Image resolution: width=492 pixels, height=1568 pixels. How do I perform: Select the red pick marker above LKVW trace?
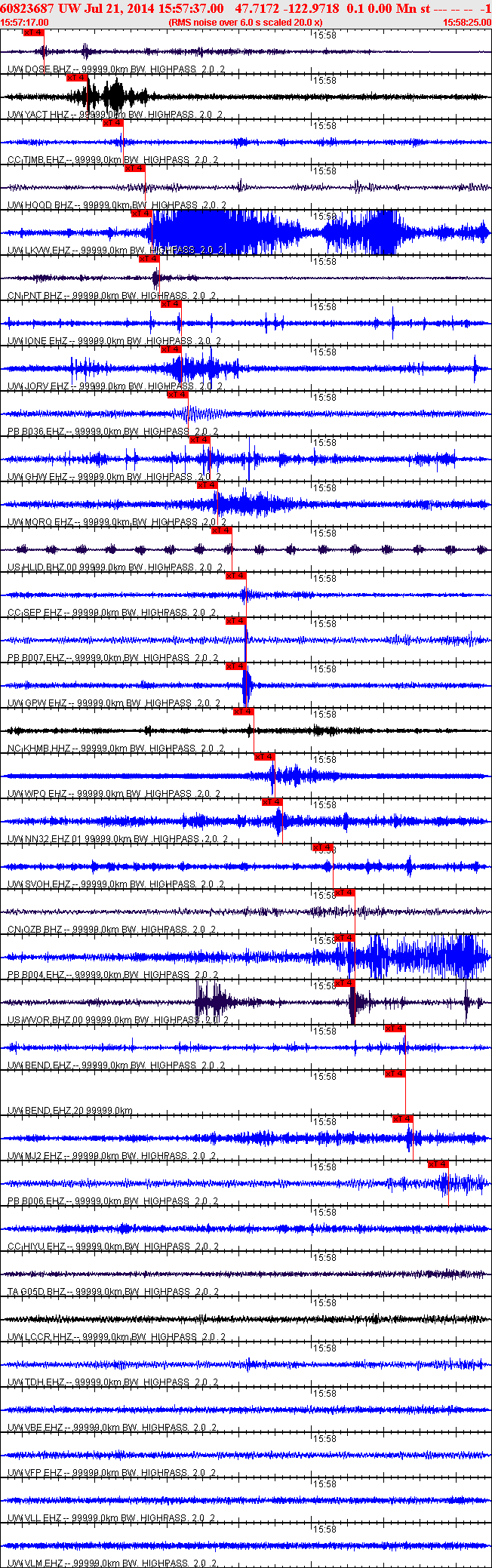(142, 214)
